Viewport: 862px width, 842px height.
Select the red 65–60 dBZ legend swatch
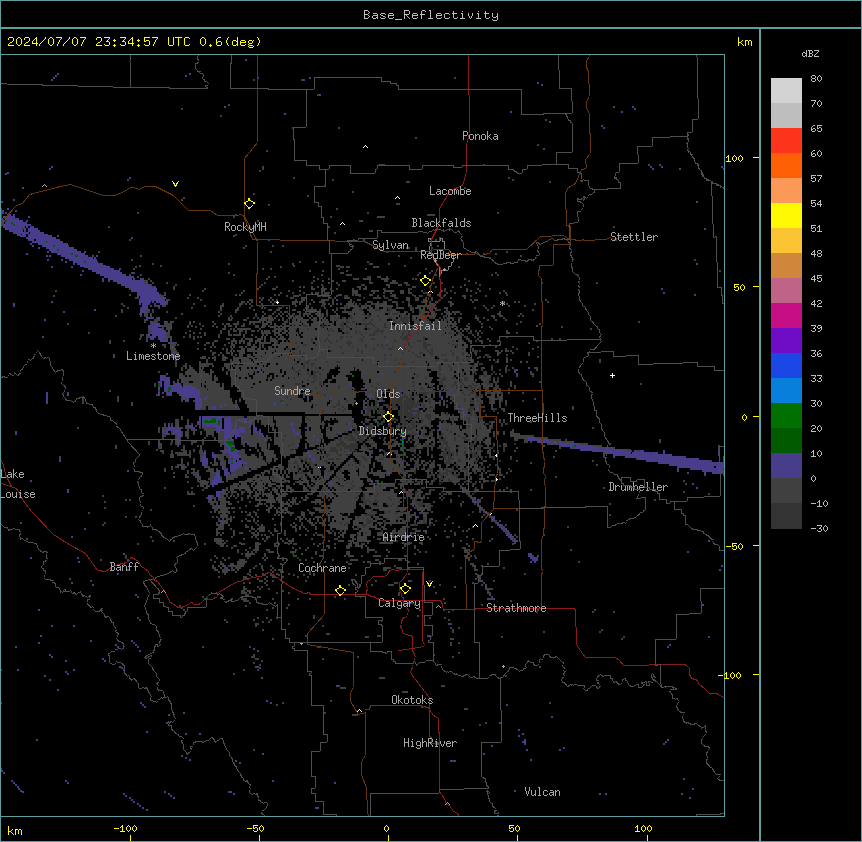click(x=786, y=141)
